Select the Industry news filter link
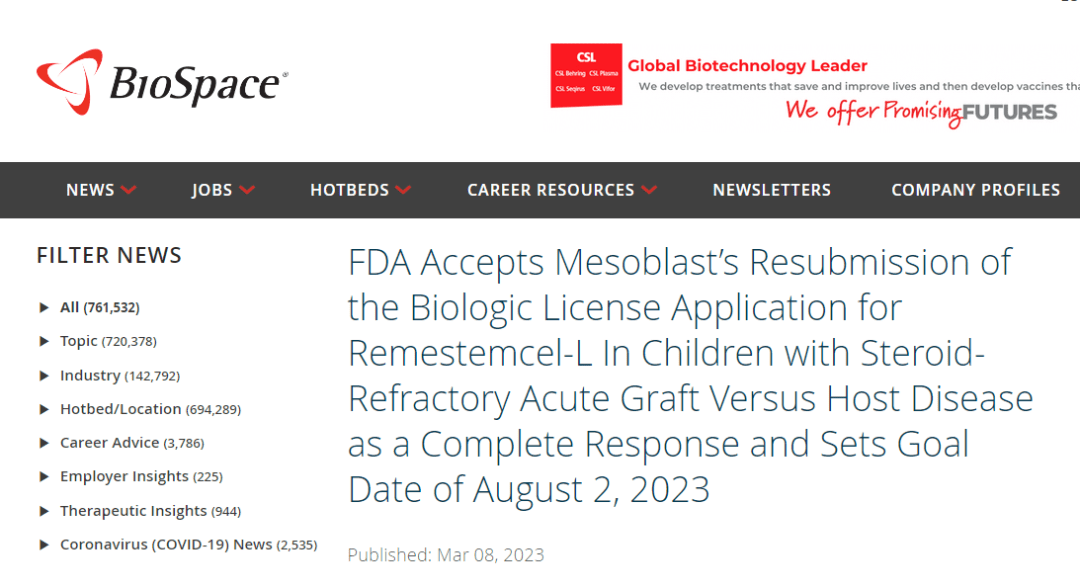 [90, 375]
